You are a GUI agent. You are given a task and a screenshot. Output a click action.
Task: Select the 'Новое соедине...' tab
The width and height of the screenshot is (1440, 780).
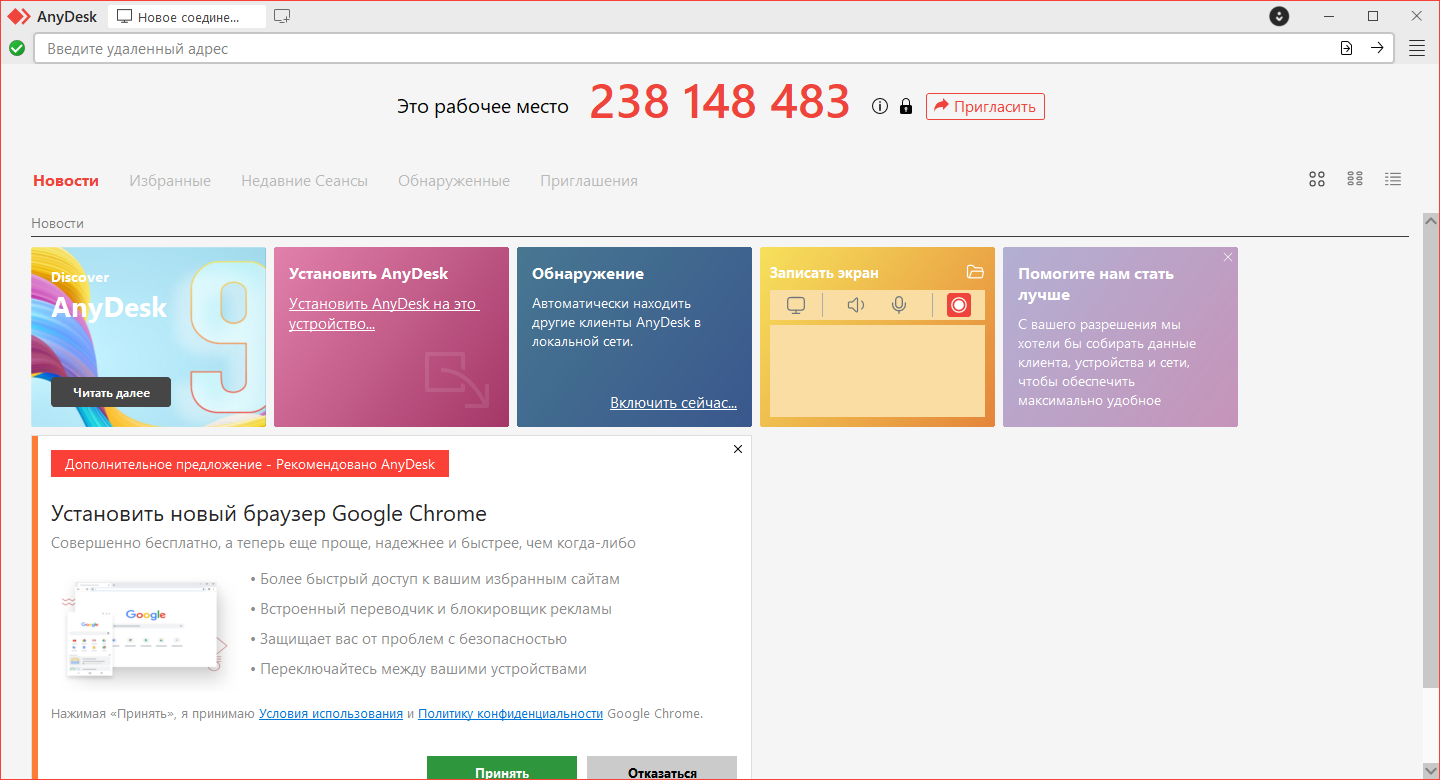tap(187, 17)
